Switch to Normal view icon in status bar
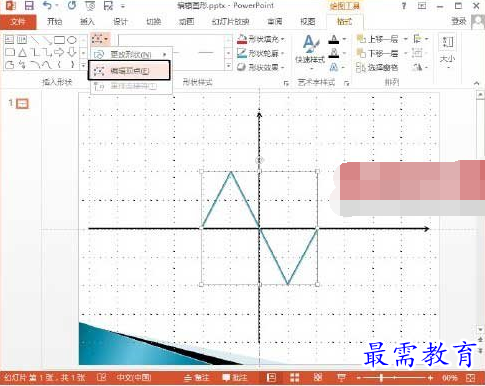The width and height of the screenshot is (485, 386). (271, 378)
